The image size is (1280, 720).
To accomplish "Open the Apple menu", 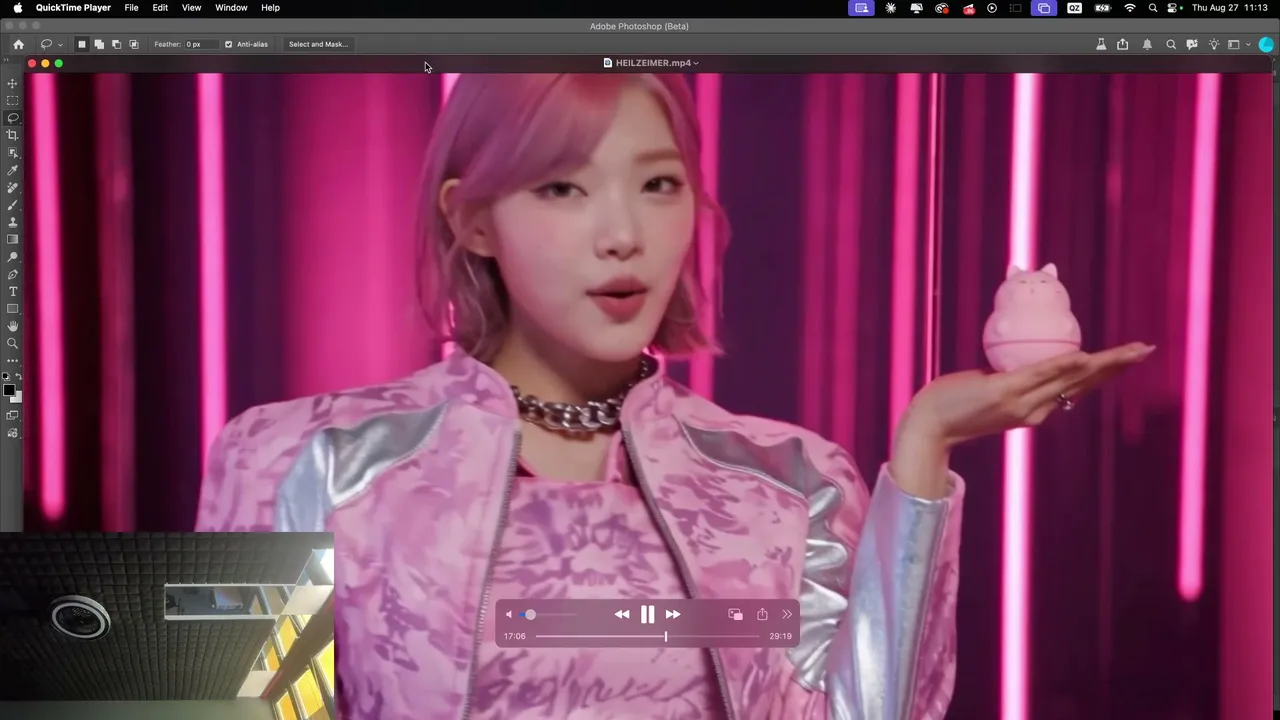I will pos(17,8).
